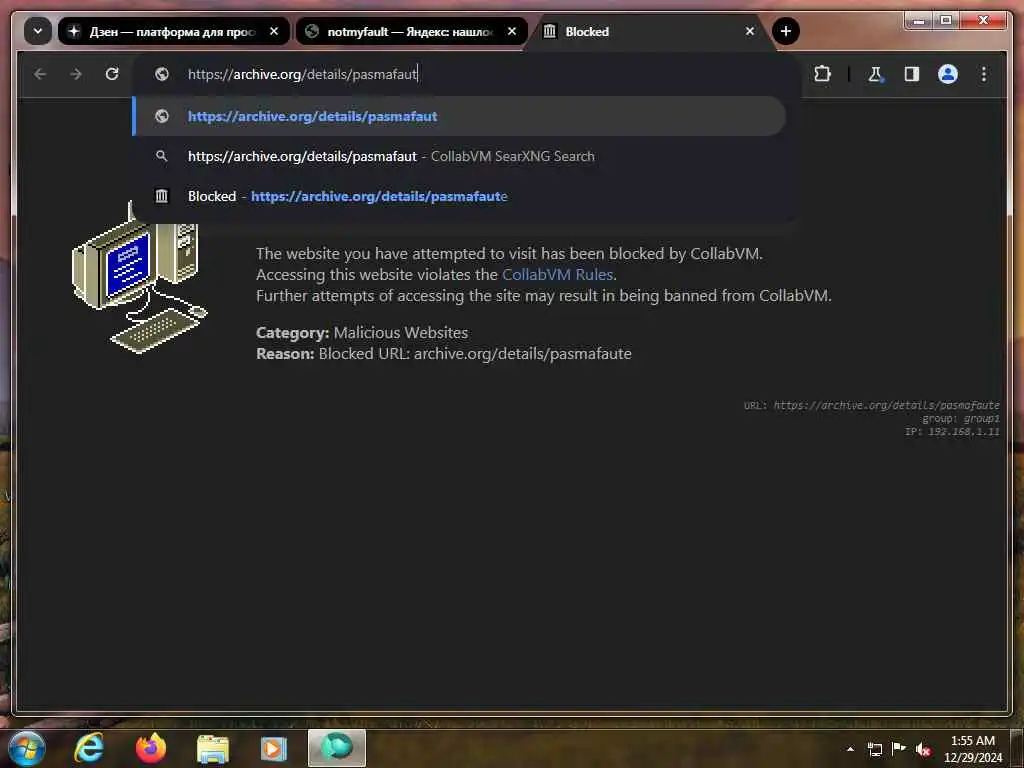Open Windows Media Player on taskbar
This screenshot has height=768, width=1024.
pyautogui.click(x=274, y=749)
